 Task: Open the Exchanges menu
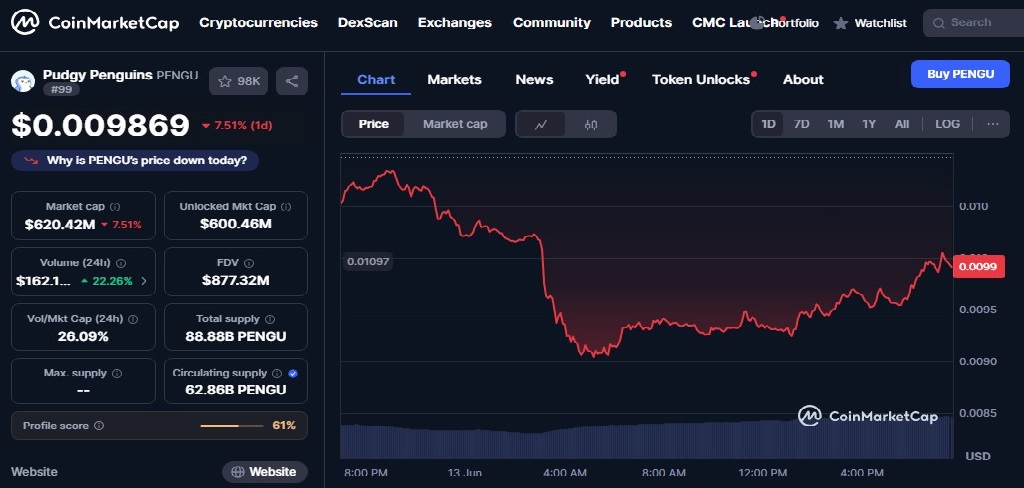pyautogui.click(x=455, y=23)
